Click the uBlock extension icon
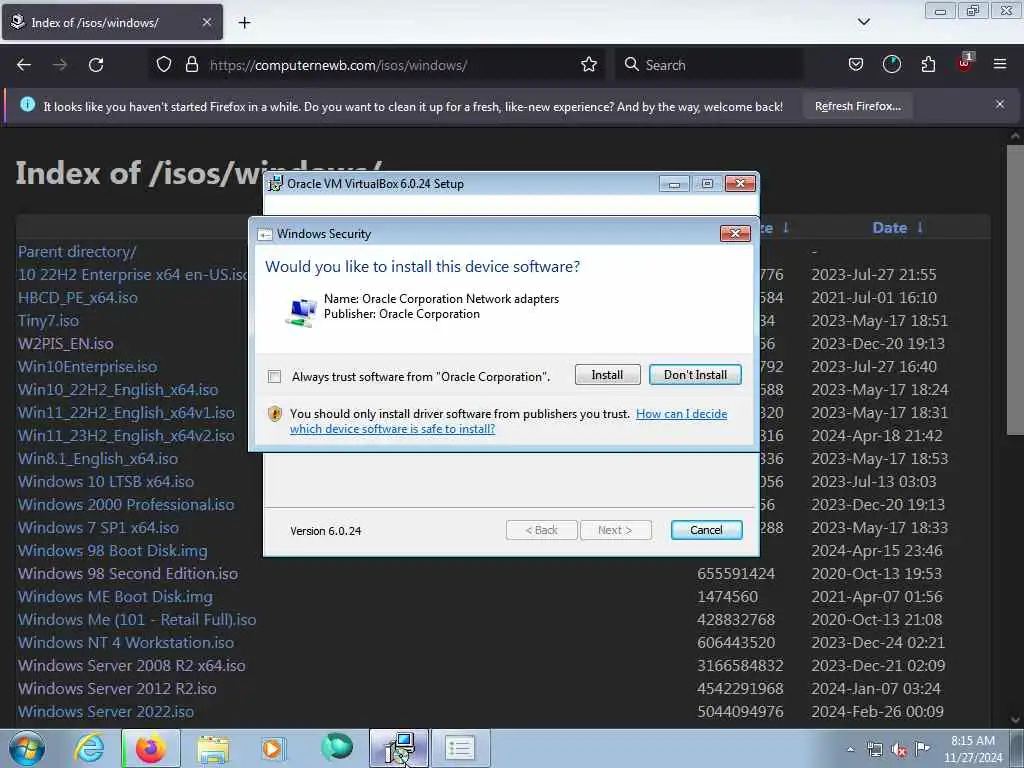 pos(965,63)
